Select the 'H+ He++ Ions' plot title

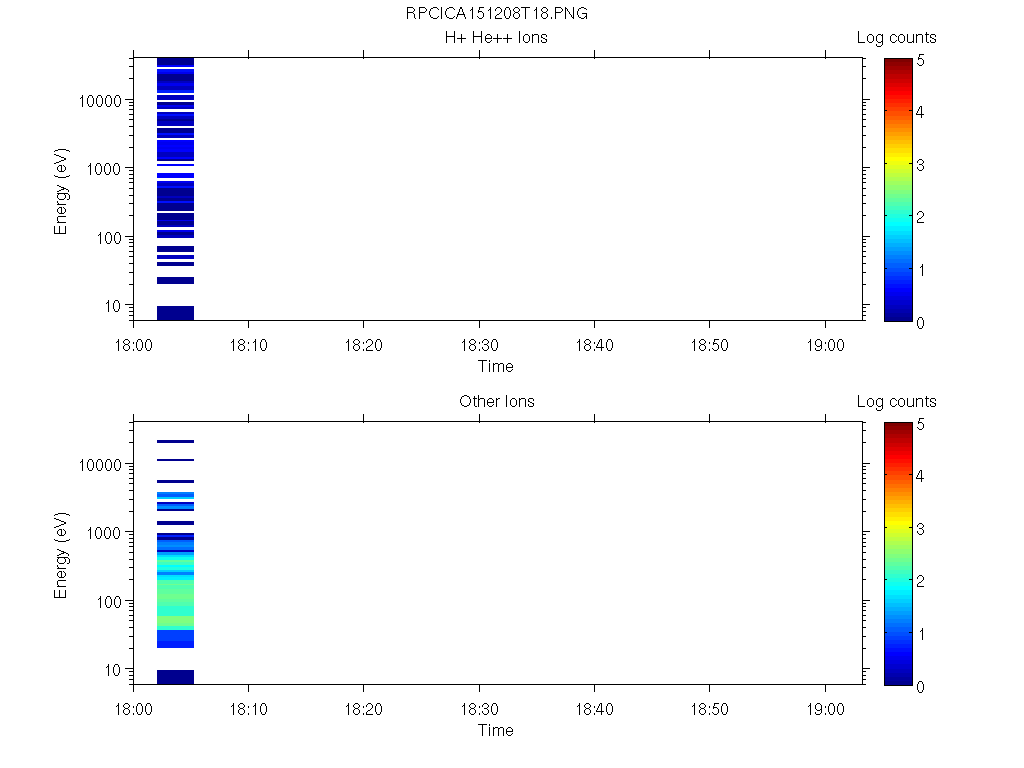point(496,38)
